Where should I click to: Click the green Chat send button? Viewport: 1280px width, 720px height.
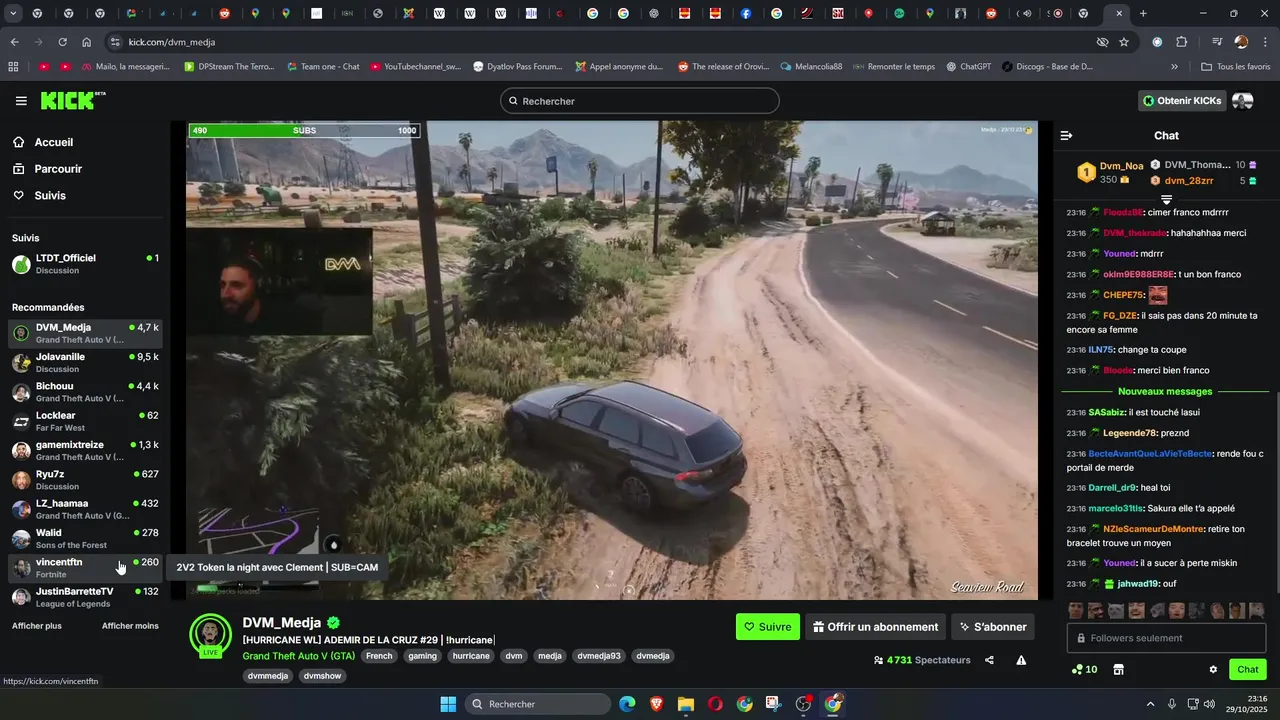click(1247, 669)
